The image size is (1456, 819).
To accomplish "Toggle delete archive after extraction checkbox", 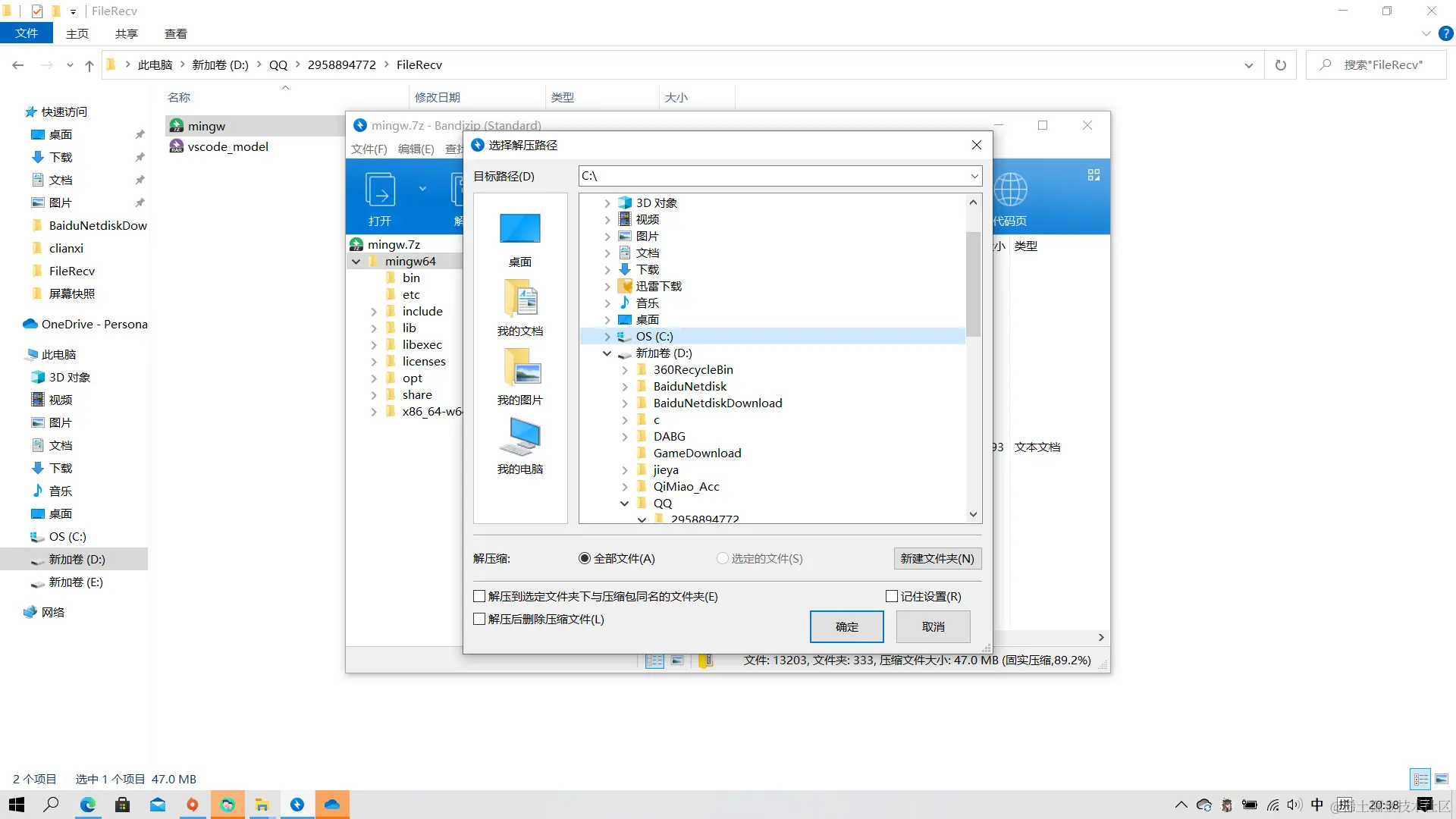I will coord(479,620).
